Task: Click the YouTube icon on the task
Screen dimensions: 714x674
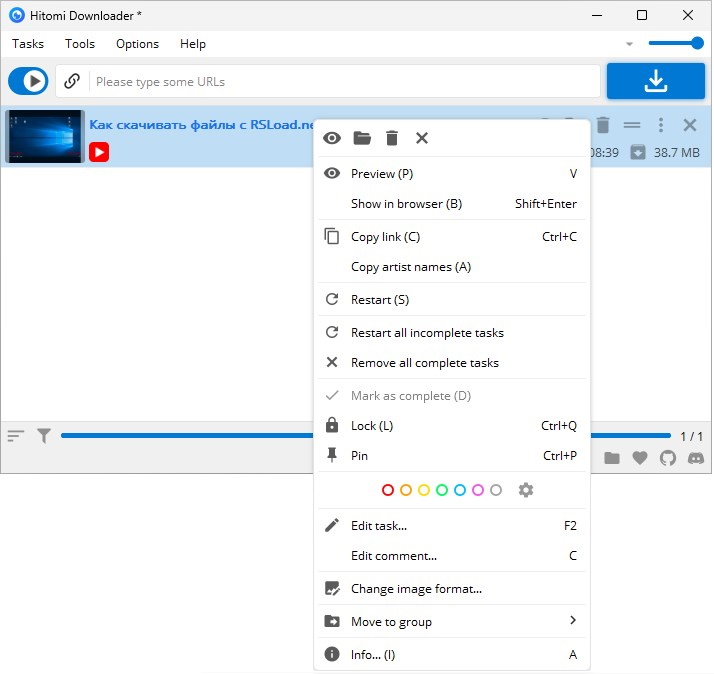Action: [99, 152]
